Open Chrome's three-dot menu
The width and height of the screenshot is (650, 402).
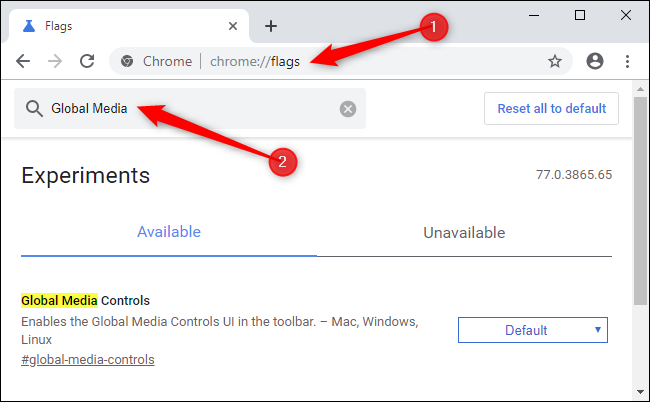pos(627,61)
